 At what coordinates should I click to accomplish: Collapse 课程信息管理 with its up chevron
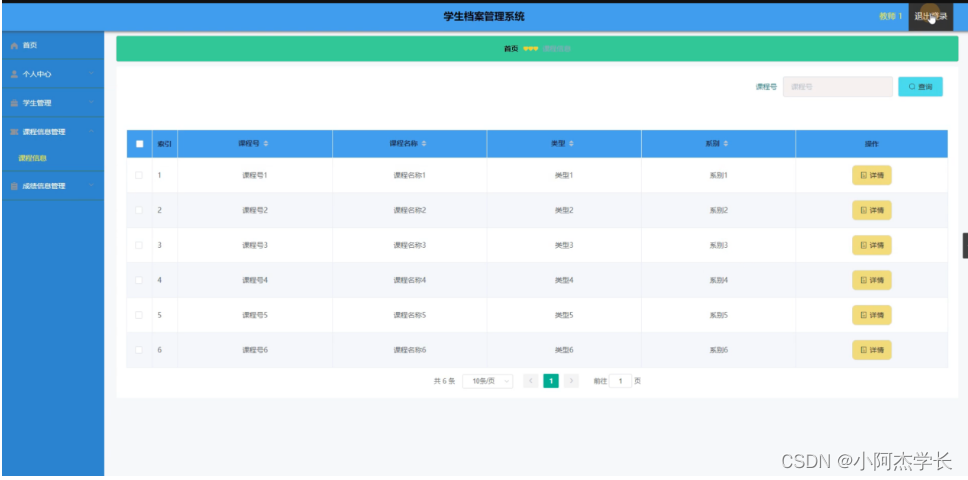(x=91, y=131)
